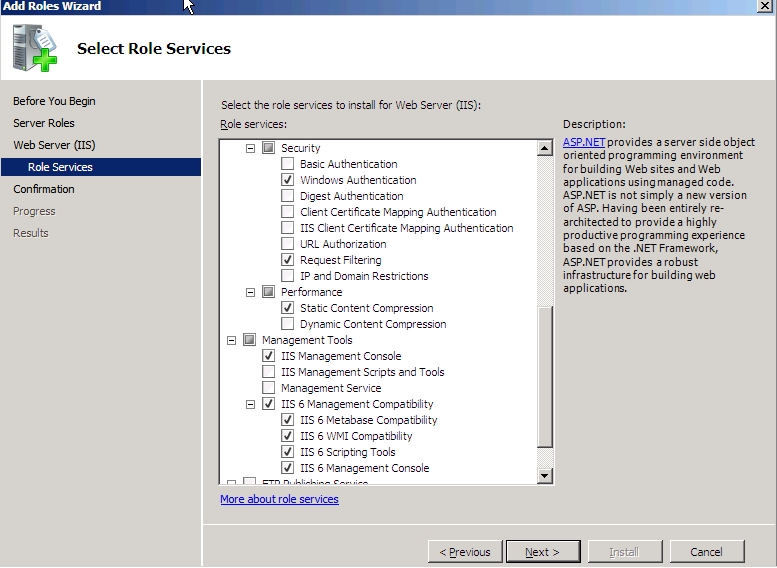Tick IIS Client Certificate Mapping Authentication
This screenshot has width=777, height=568.
(287, 228)
